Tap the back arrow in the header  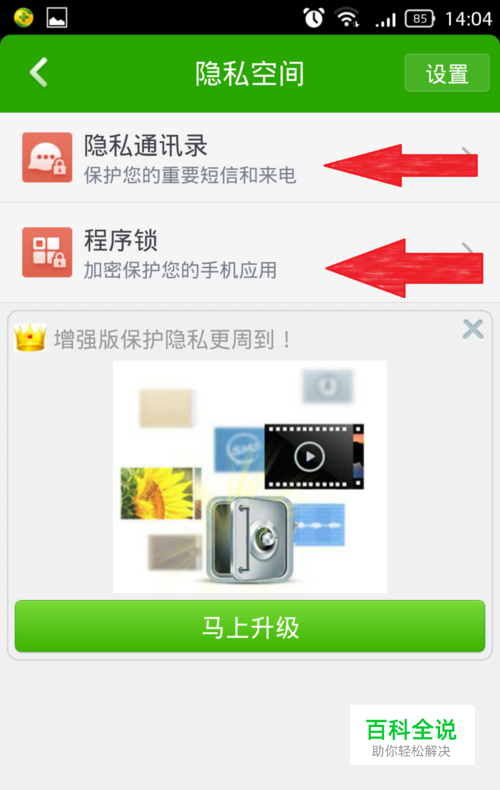[39, 73]
